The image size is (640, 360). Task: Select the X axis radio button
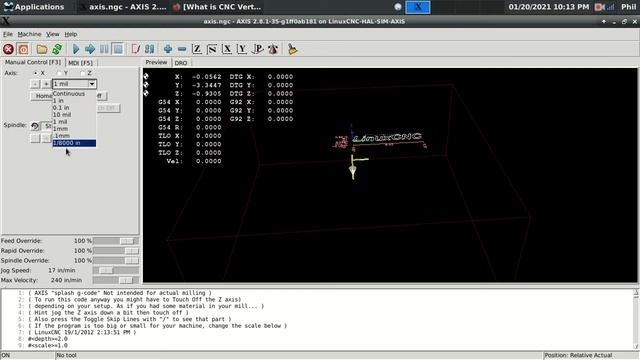coord(36,73)
